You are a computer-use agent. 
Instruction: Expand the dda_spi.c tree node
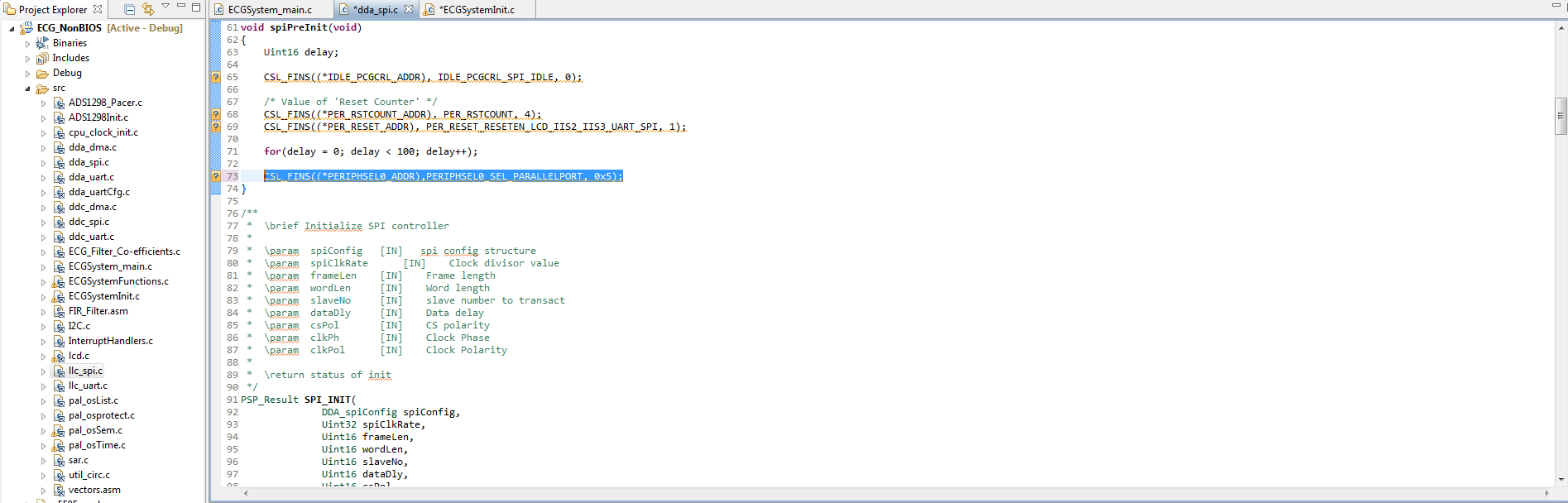(43, 163)
